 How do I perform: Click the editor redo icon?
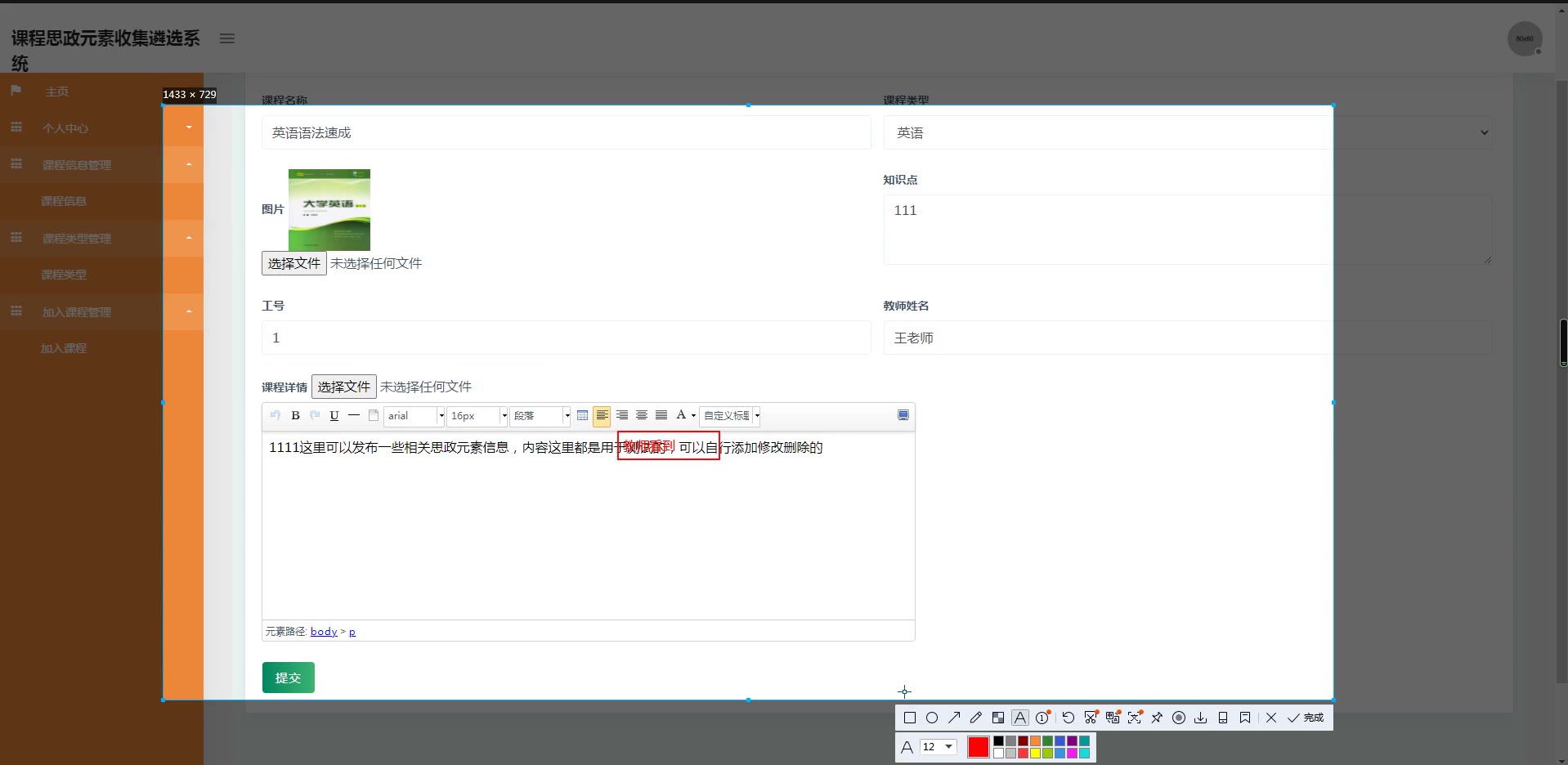tap(315, 415)
